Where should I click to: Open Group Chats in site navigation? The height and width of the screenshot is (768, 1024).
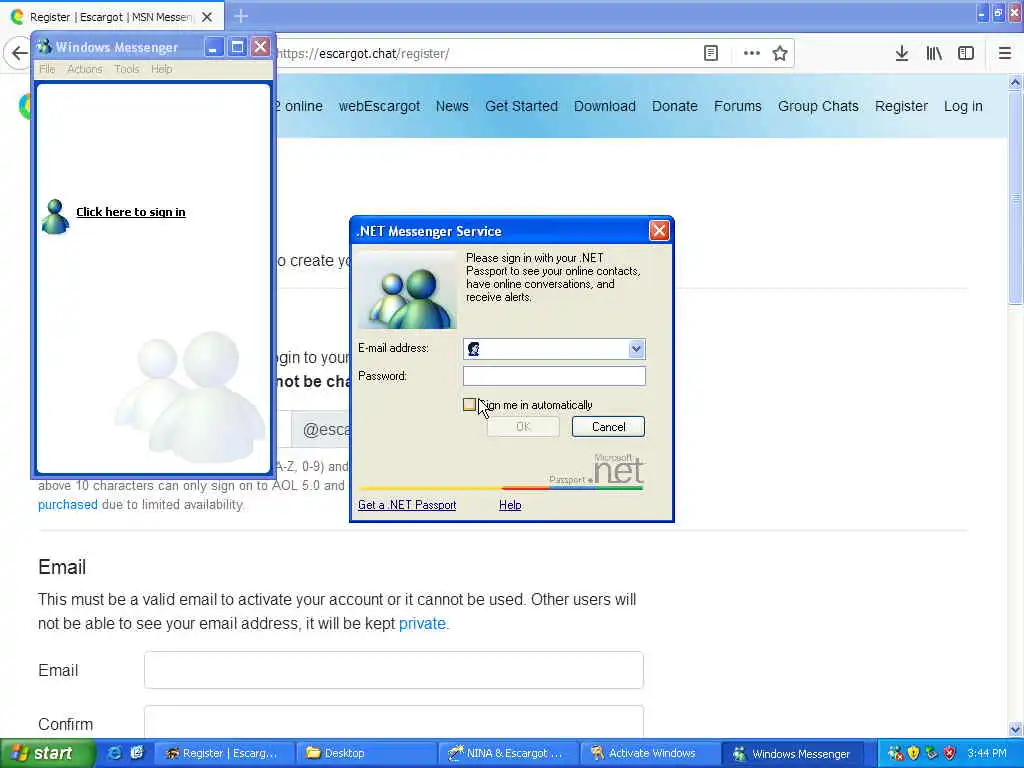(x=818, y=106)
